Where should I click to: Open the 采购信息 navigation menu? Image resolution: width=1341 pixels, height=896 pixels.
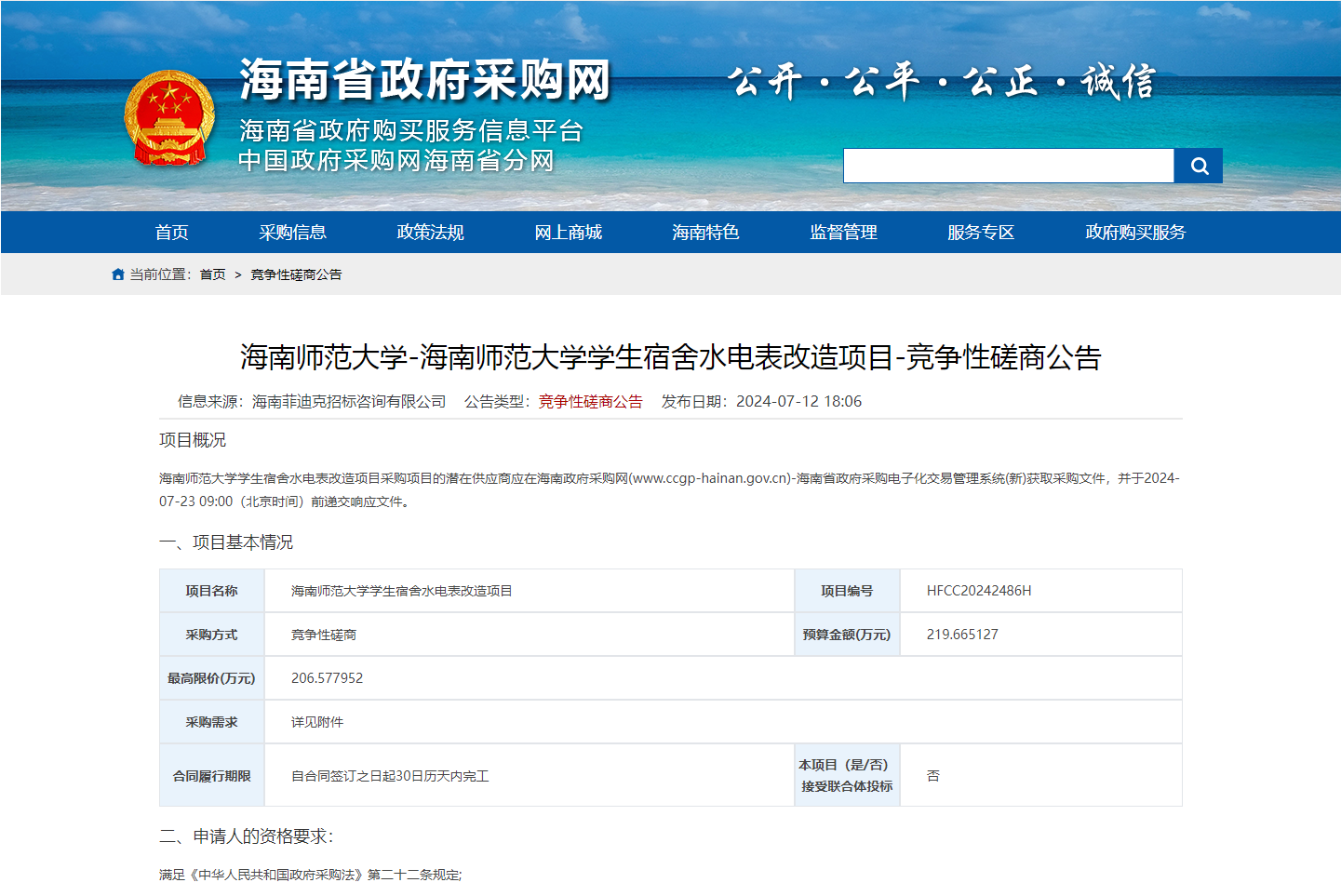tap(292, 233)
